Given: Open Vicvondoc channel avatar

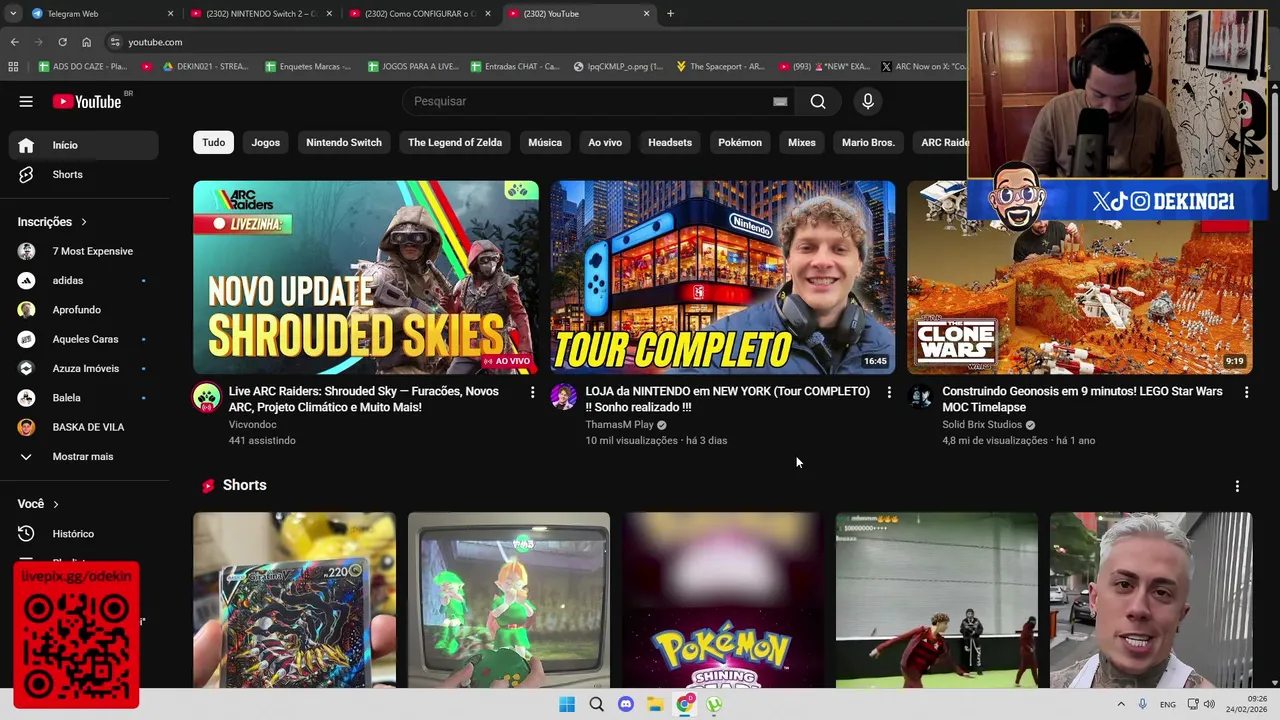Looking at the screenshot, I should click(206, 397).
